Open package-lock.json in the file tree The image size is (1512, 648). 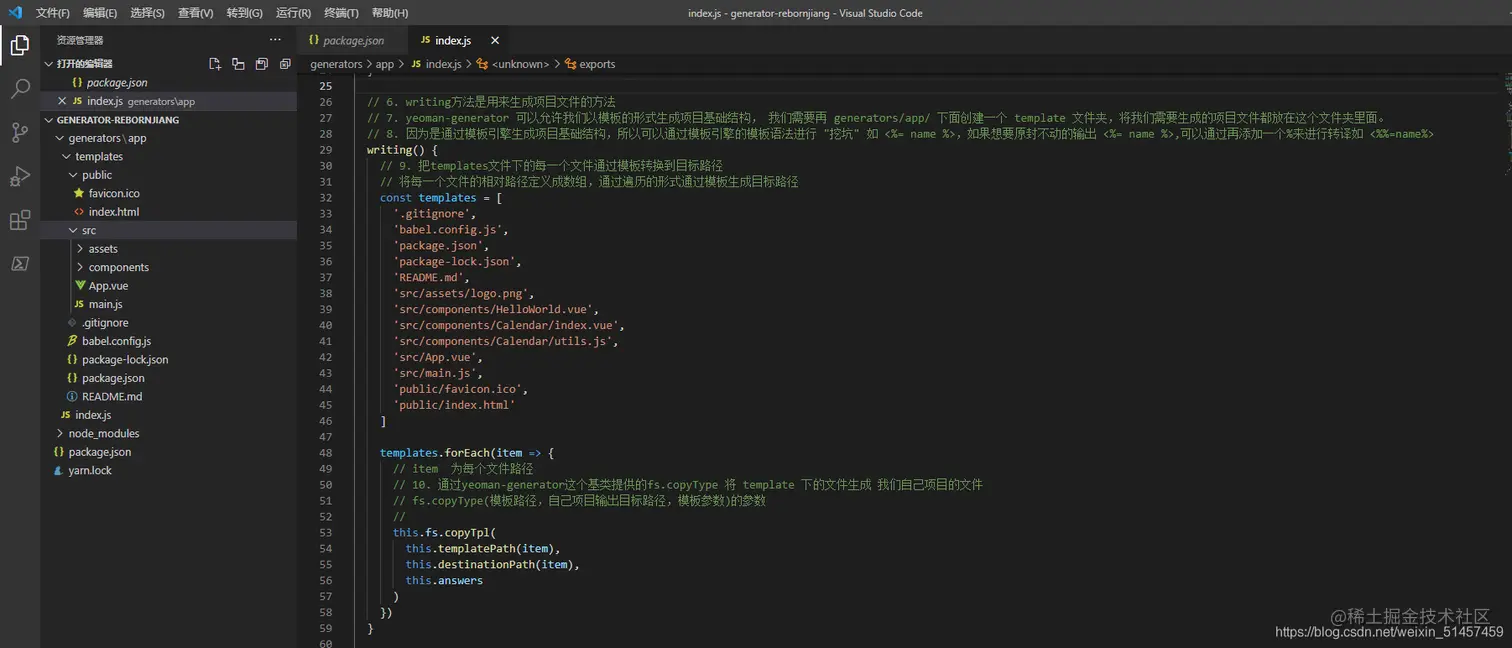pyautogui.click(x=125, y=360)
